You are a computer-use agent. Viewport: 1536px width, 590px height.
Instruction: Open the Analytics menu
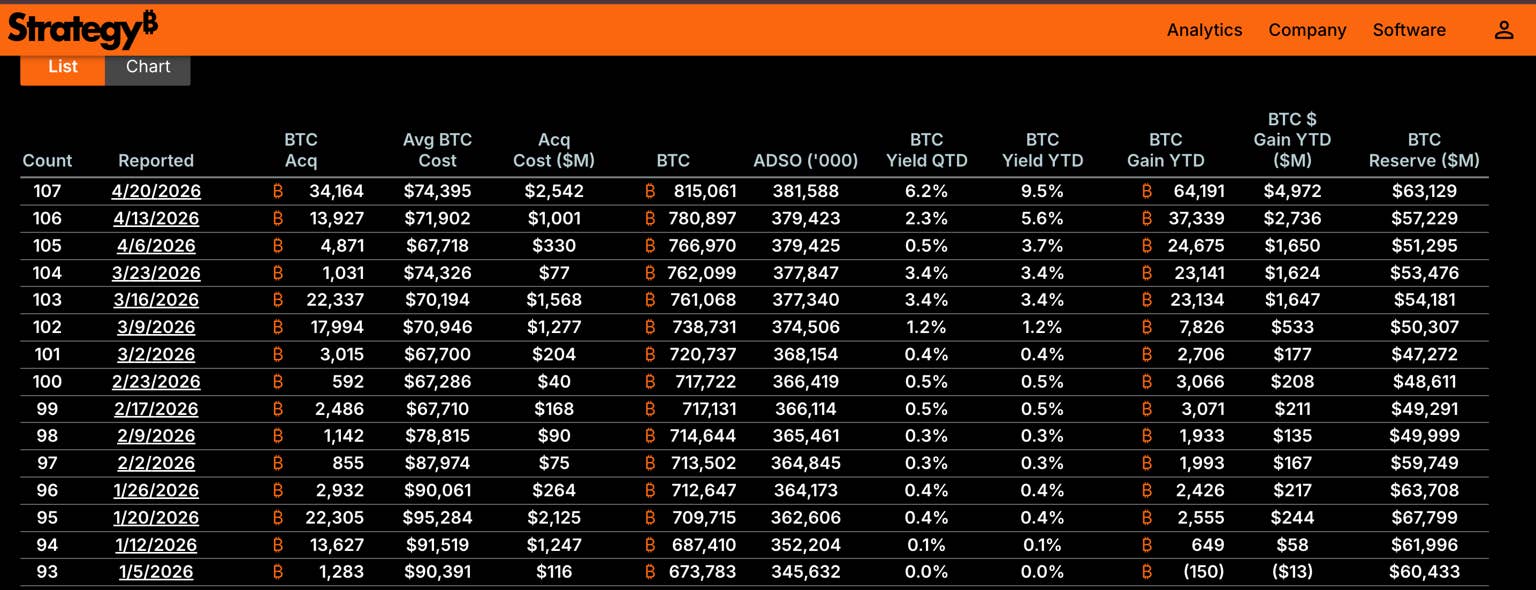click(x=1204, y=30)
